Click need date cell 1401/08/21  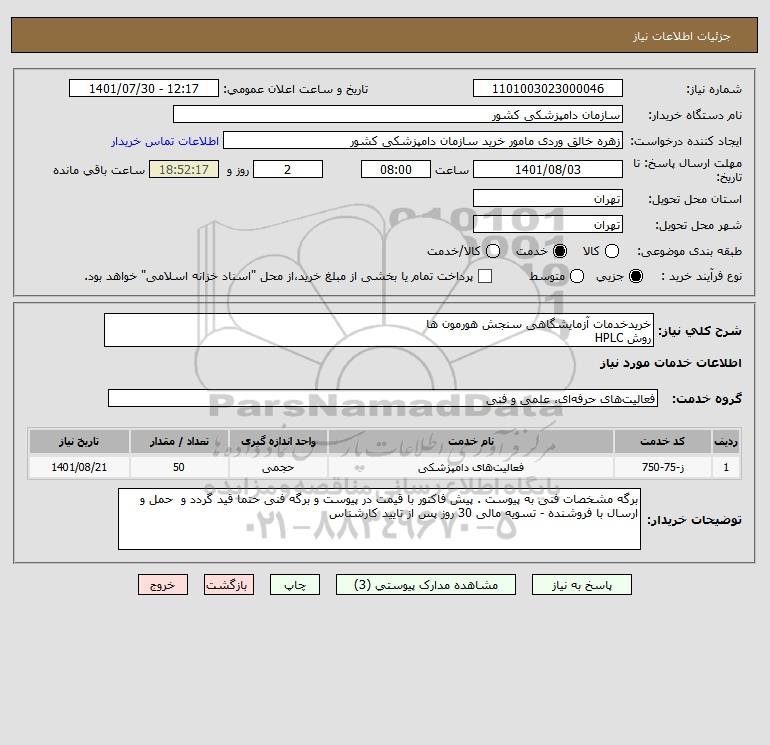coord(79,467)
